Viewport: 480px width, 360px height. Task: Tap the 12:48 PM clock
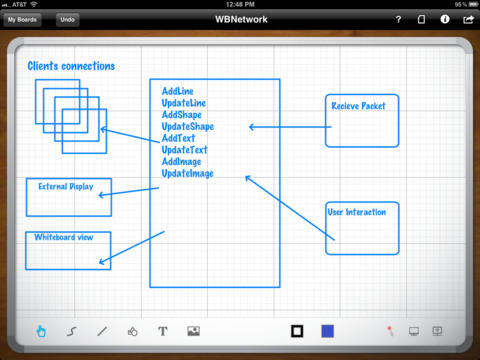coord(240,4)
